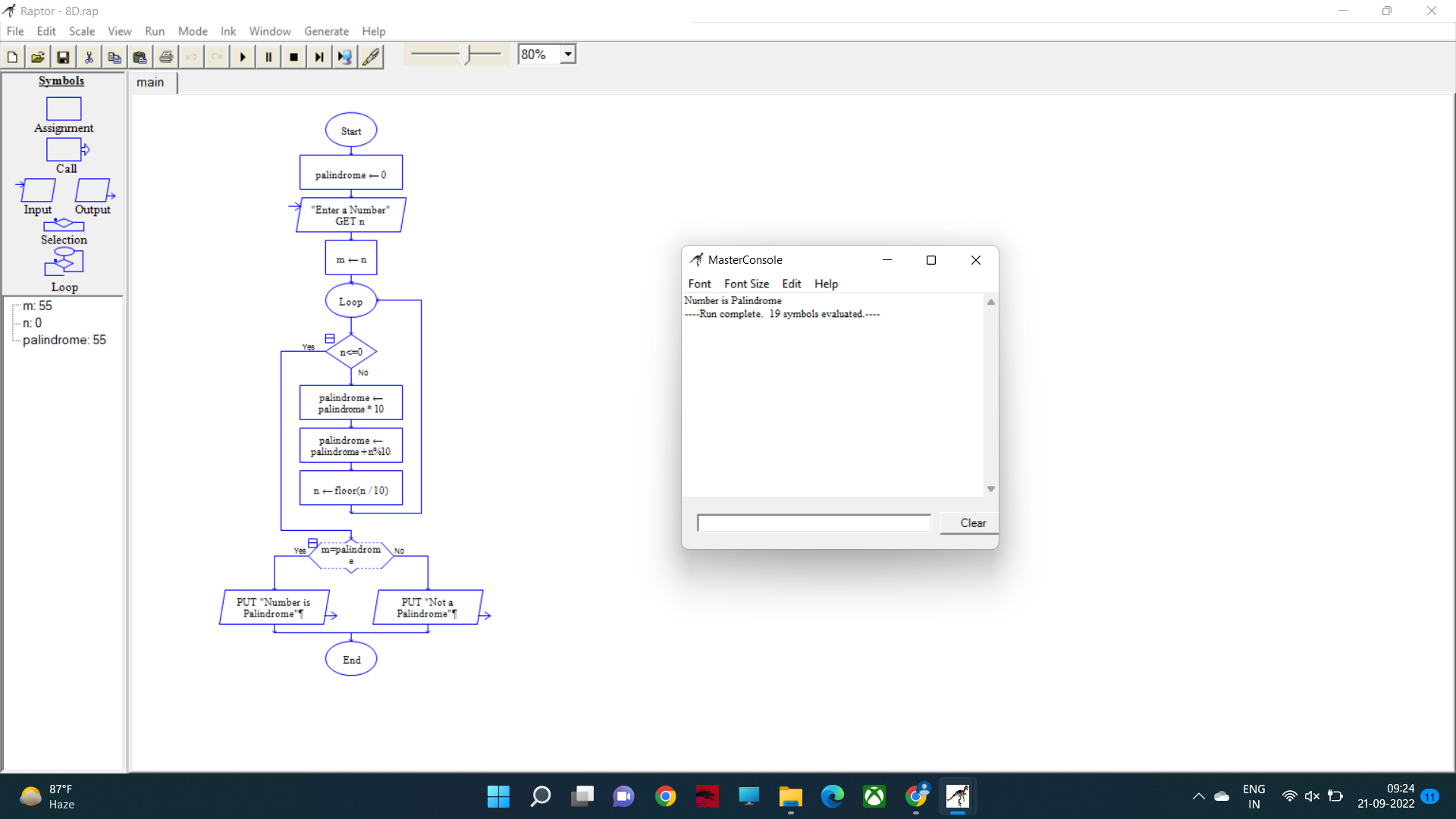The width and height of the screenshot is (1456, 819).
Task: Collapse the n<=0 loop condition box toggle
Action: tap(330, 339)
